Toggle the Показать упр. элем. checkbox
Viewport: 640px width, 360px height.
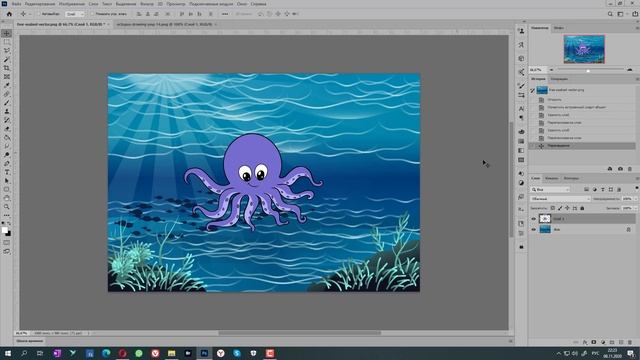pos(93,14)
